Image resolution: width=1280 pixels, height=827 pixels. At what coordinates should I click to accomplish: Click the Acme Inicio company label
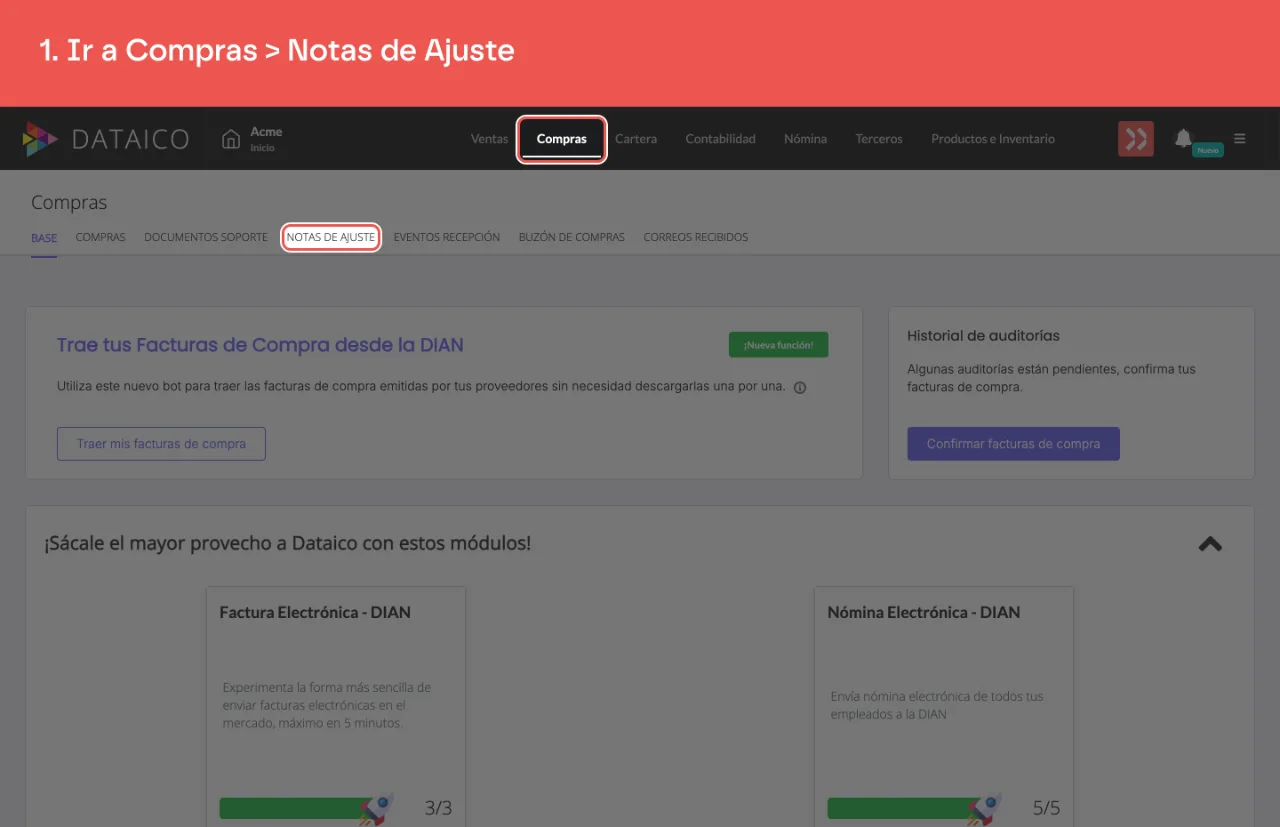[x=266, y=139]
